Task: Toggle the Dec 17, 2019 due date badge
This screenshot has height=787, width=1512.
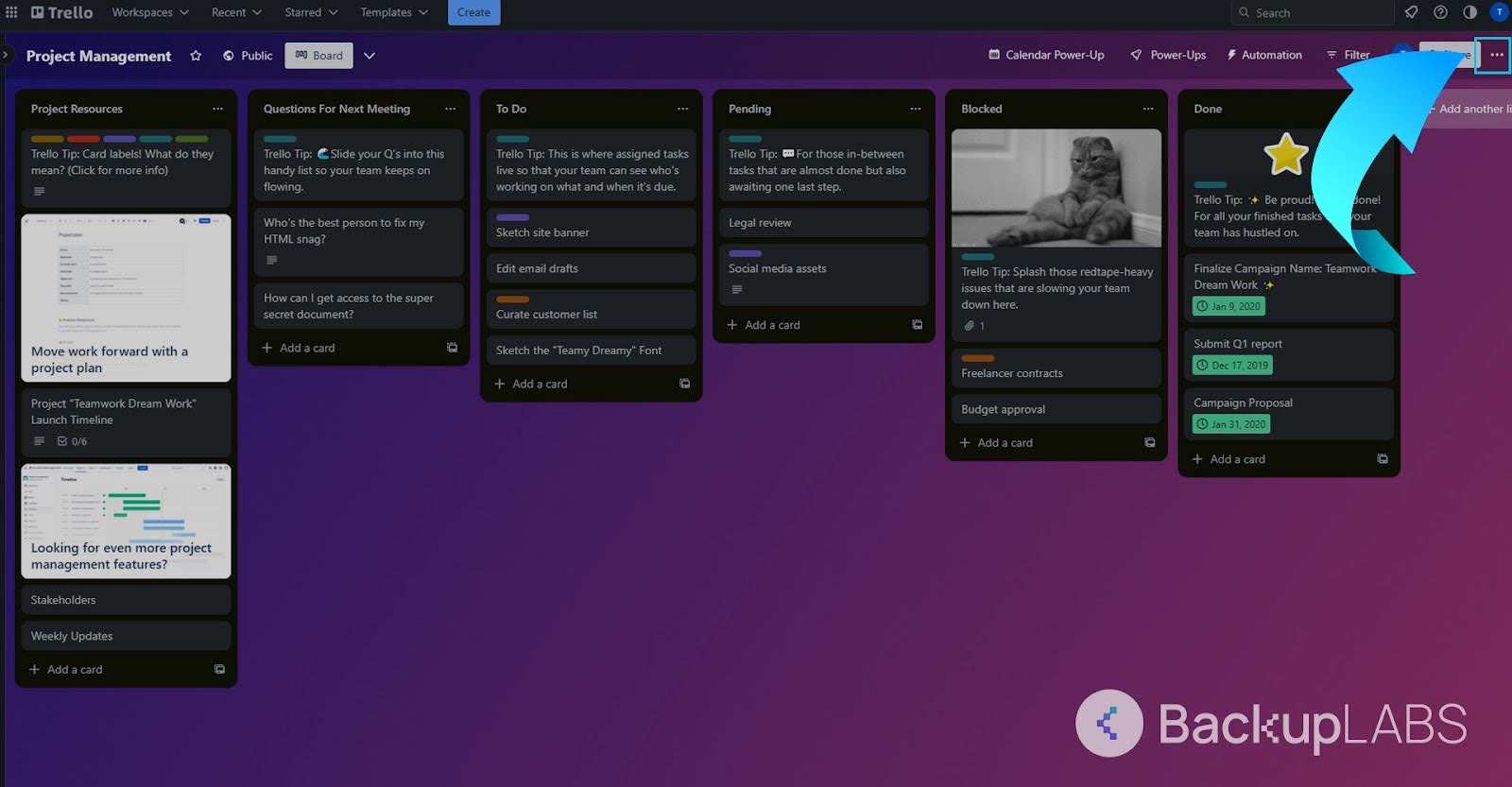Action: coord(1232,365)
